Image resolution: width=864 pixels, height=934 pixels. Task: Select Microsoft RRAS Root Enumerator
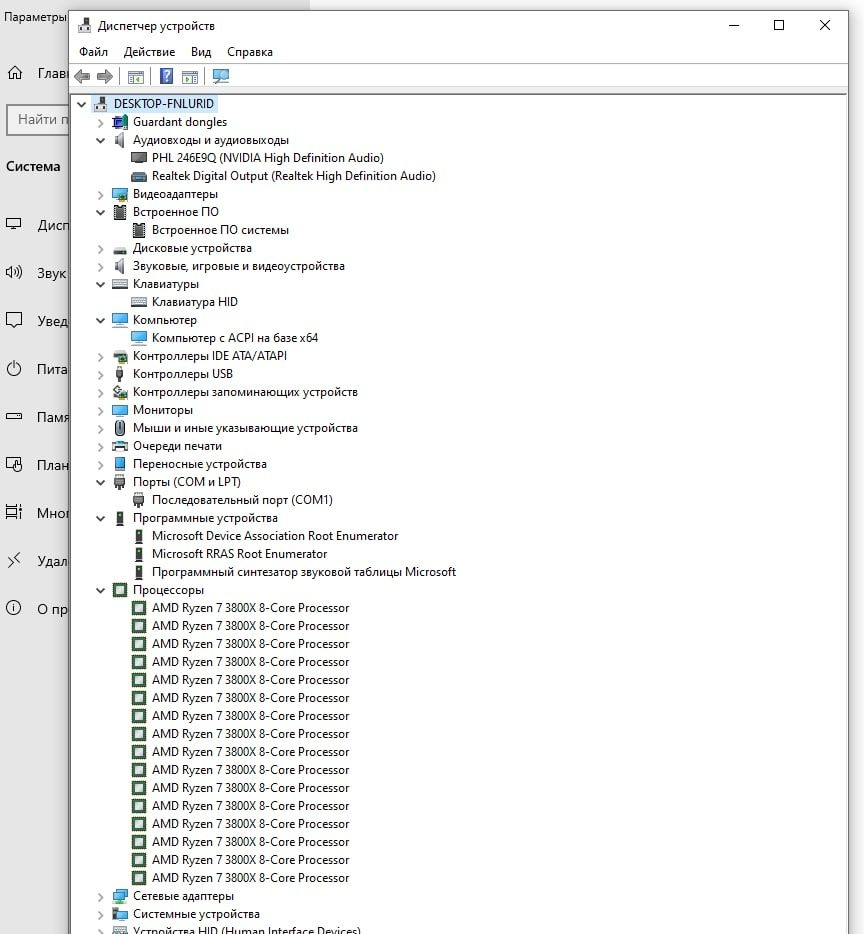pos(240,554)
